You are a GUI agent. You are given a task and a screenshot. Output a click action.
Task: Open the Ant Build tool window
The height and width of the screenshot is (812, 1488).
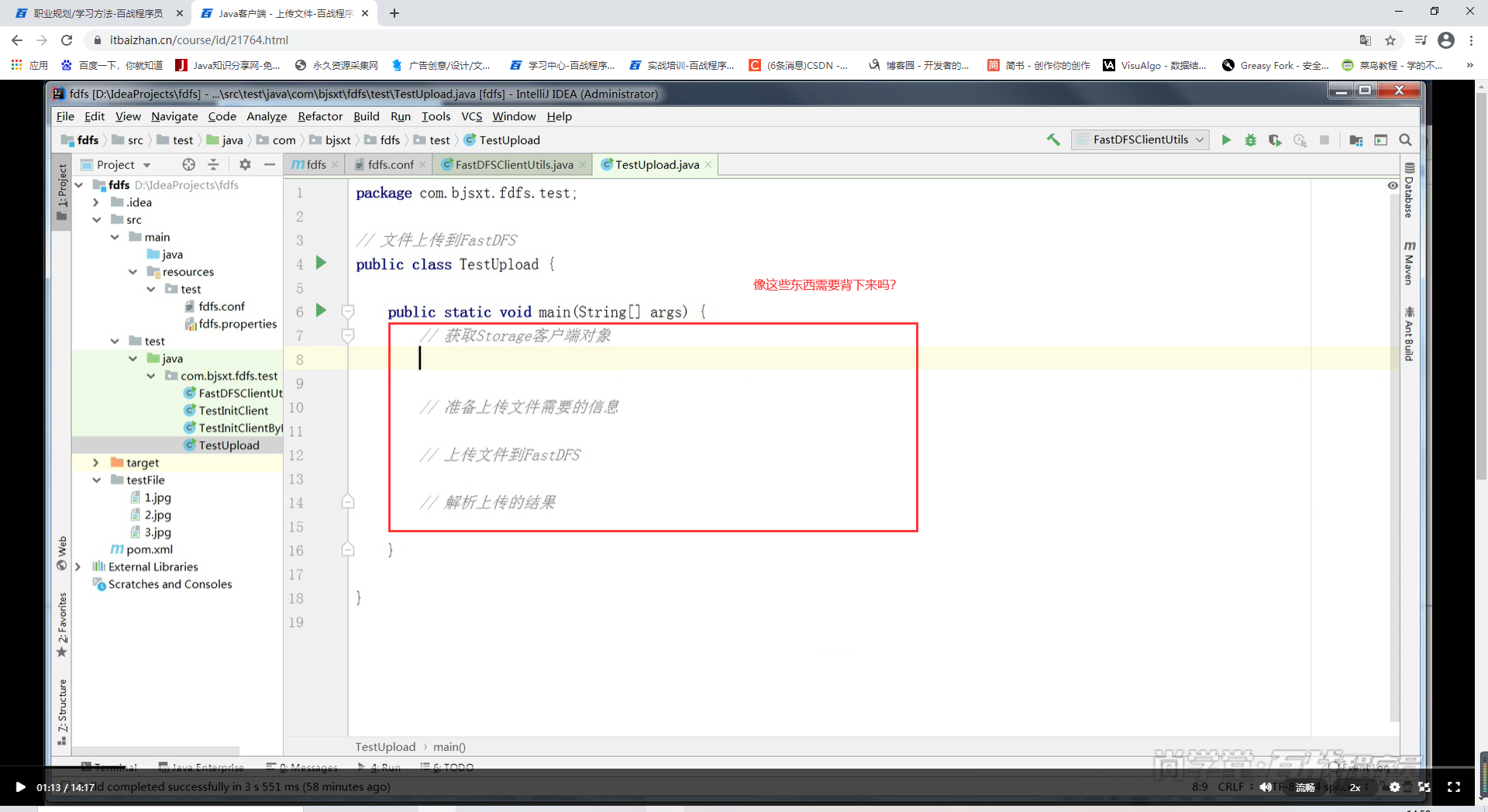(1409, 334)
